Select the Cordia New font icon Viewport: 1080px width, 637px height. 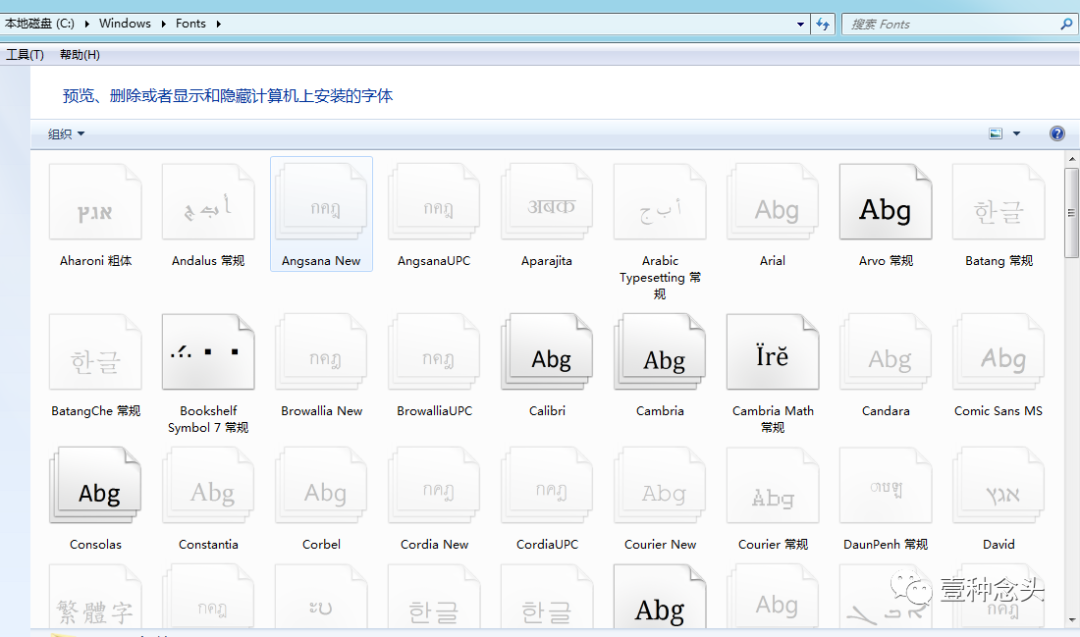434,485
